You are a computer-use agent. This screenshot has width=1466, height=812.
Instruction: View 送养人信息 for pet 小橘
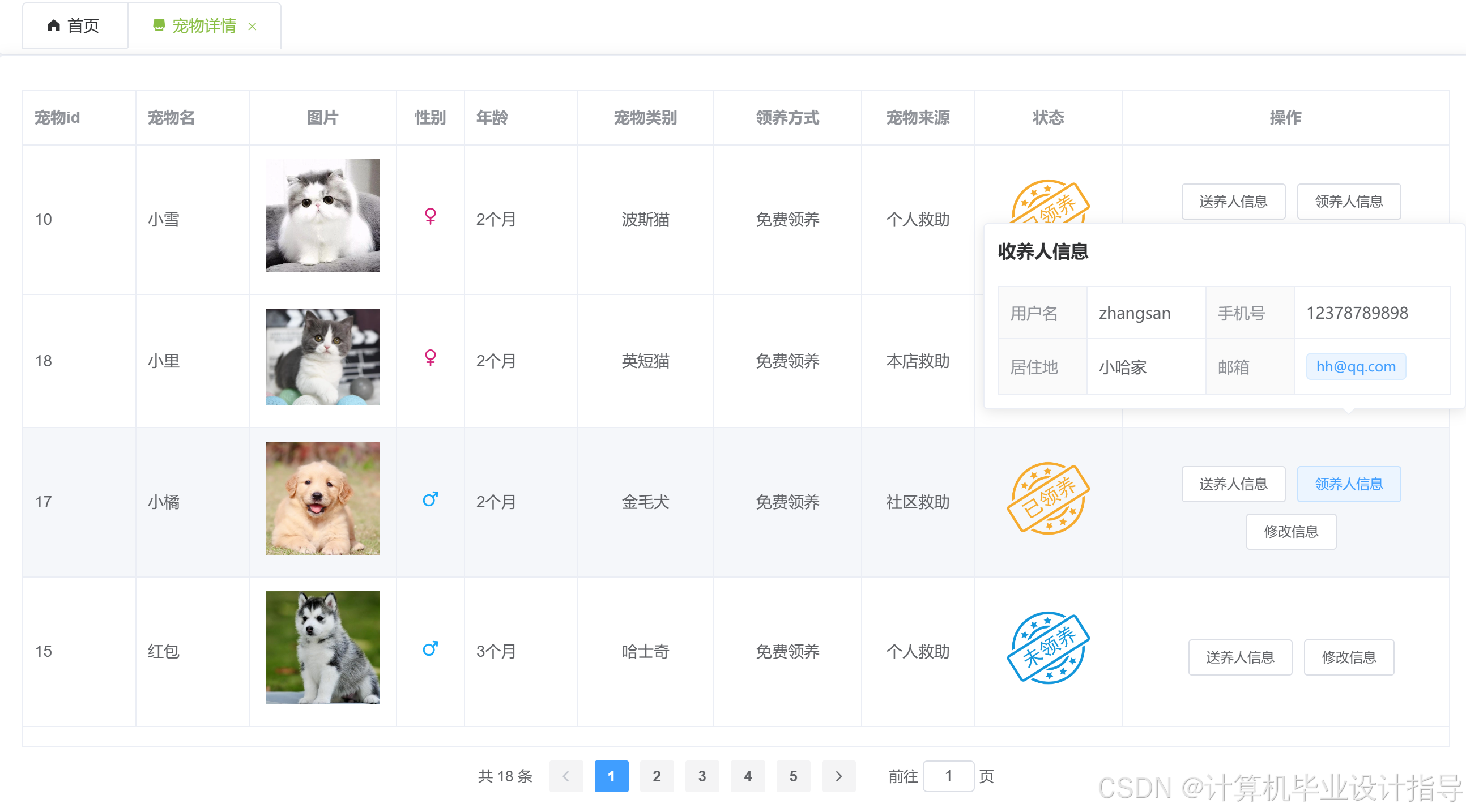point(1233,484)
